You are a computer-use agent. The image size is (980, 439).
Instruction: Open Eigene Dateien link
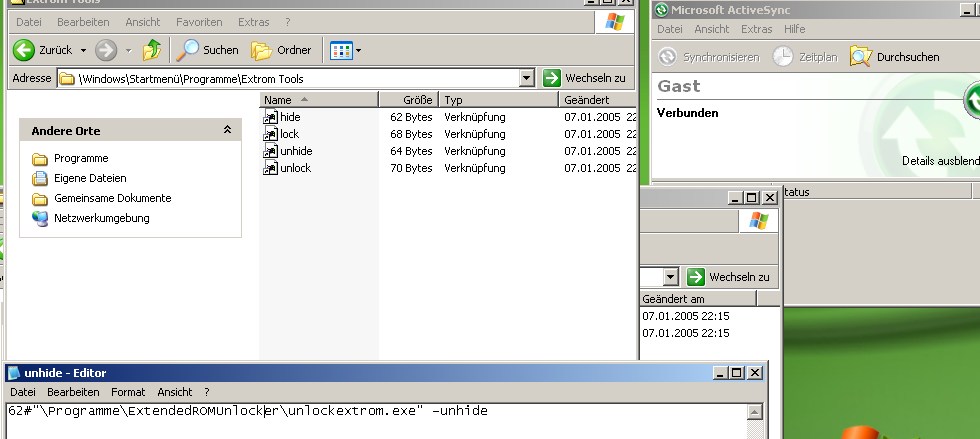click(x=90, y=178)
